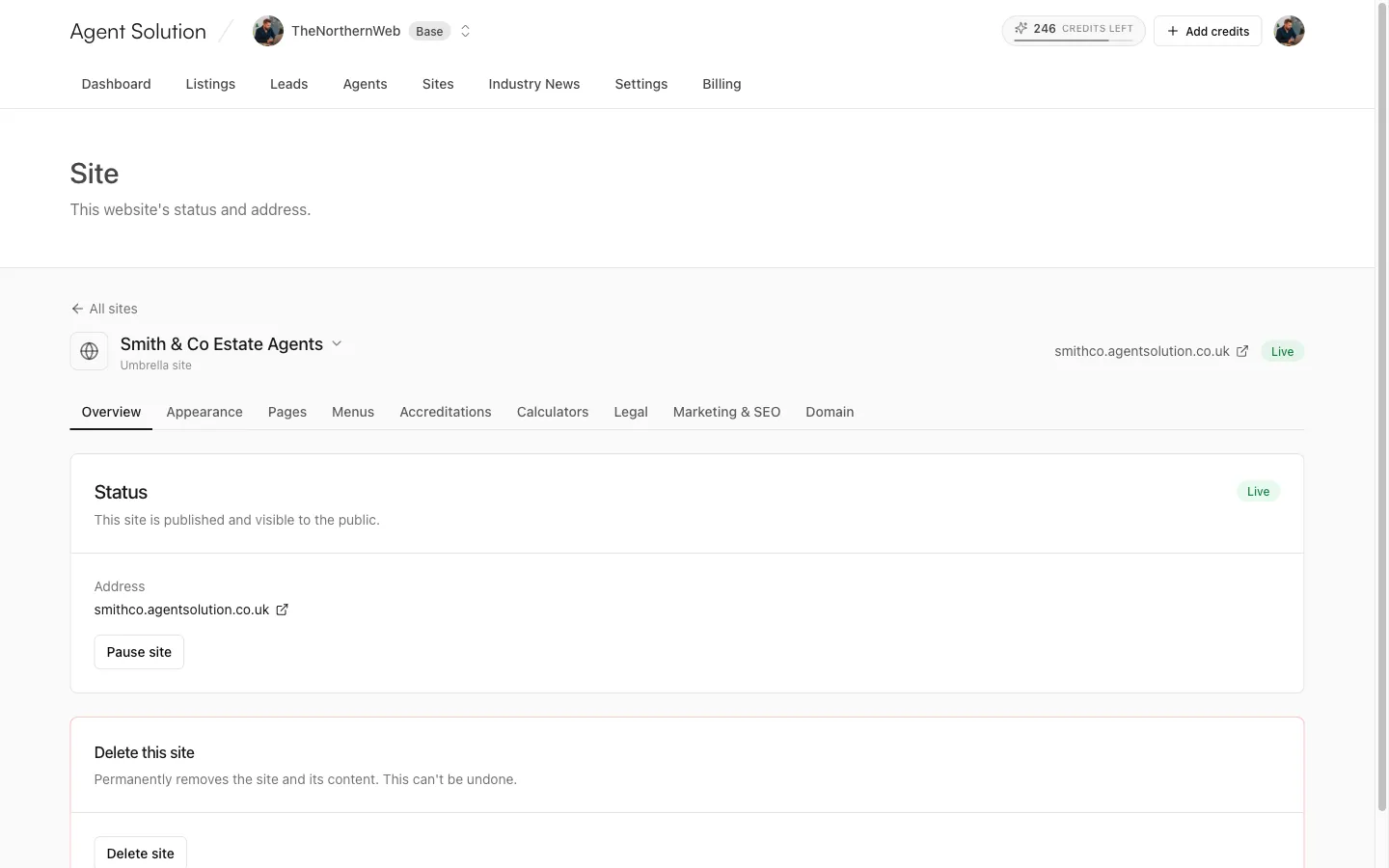Image resolution: width=1389 pixels, height=868 pixels.
Task: Switch to the Domain tab
Action: pyautogui.click(x=831, y=412)
